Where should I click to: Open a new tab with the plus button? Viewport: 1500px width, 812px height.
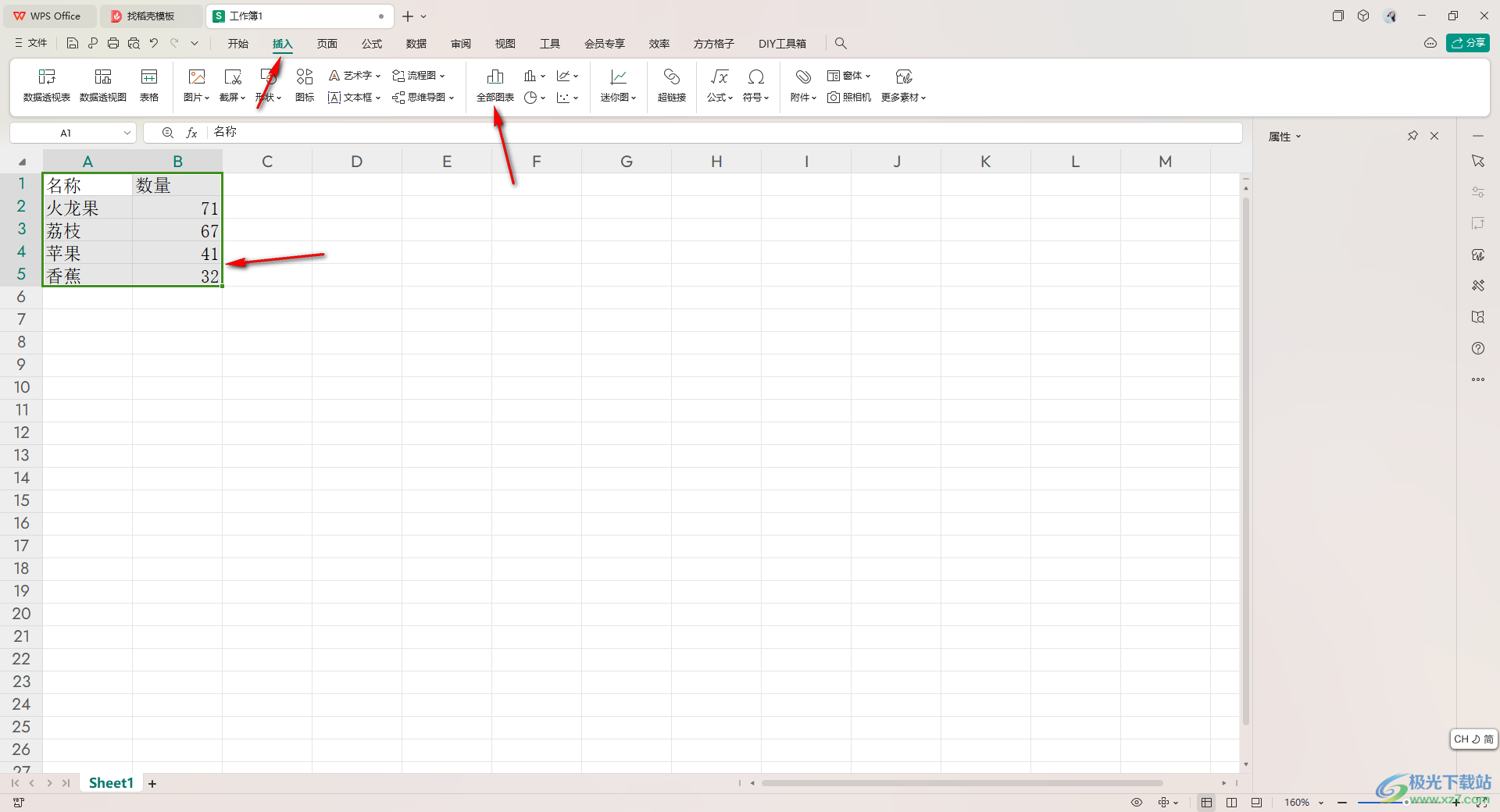407,16
